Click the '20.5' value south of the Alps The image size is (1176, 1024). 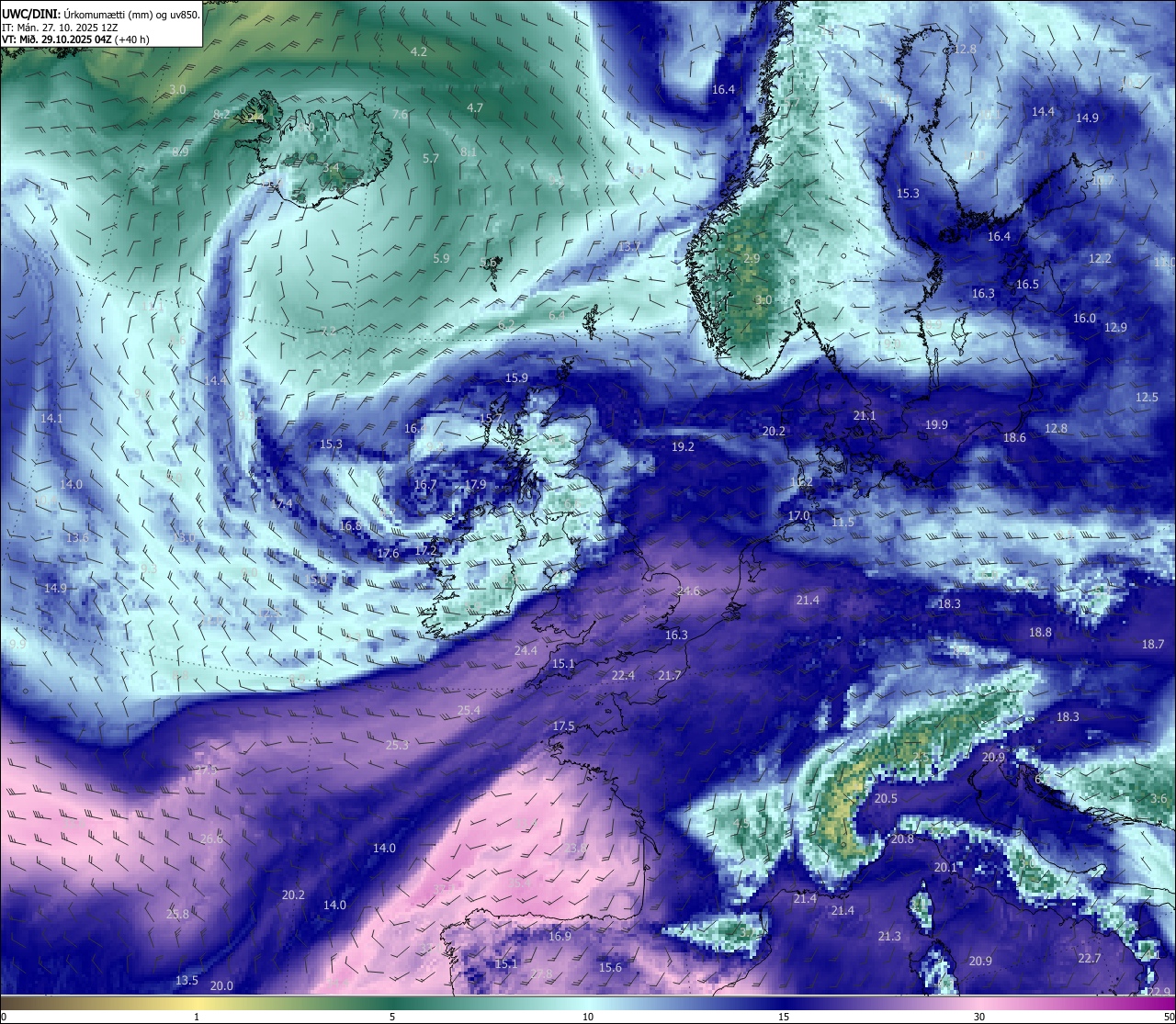886,799
